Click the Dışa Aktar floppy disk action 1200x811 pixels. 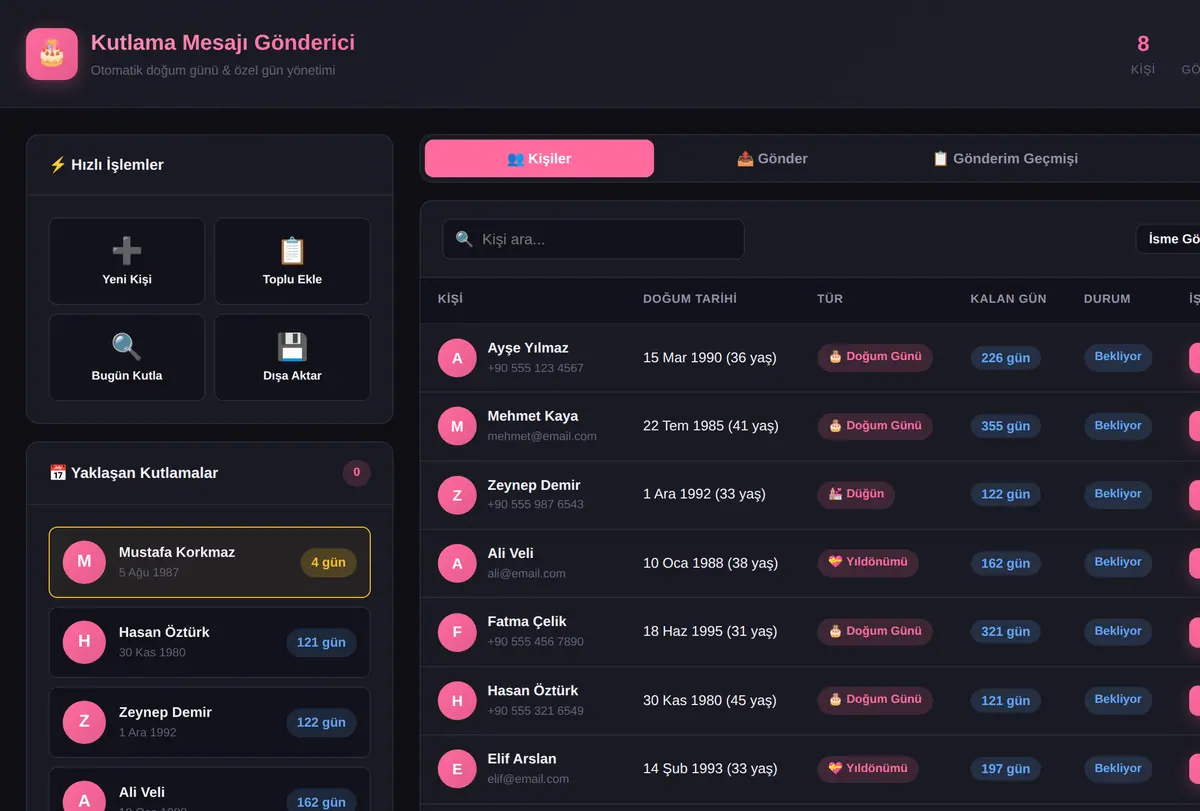[292, 357]
